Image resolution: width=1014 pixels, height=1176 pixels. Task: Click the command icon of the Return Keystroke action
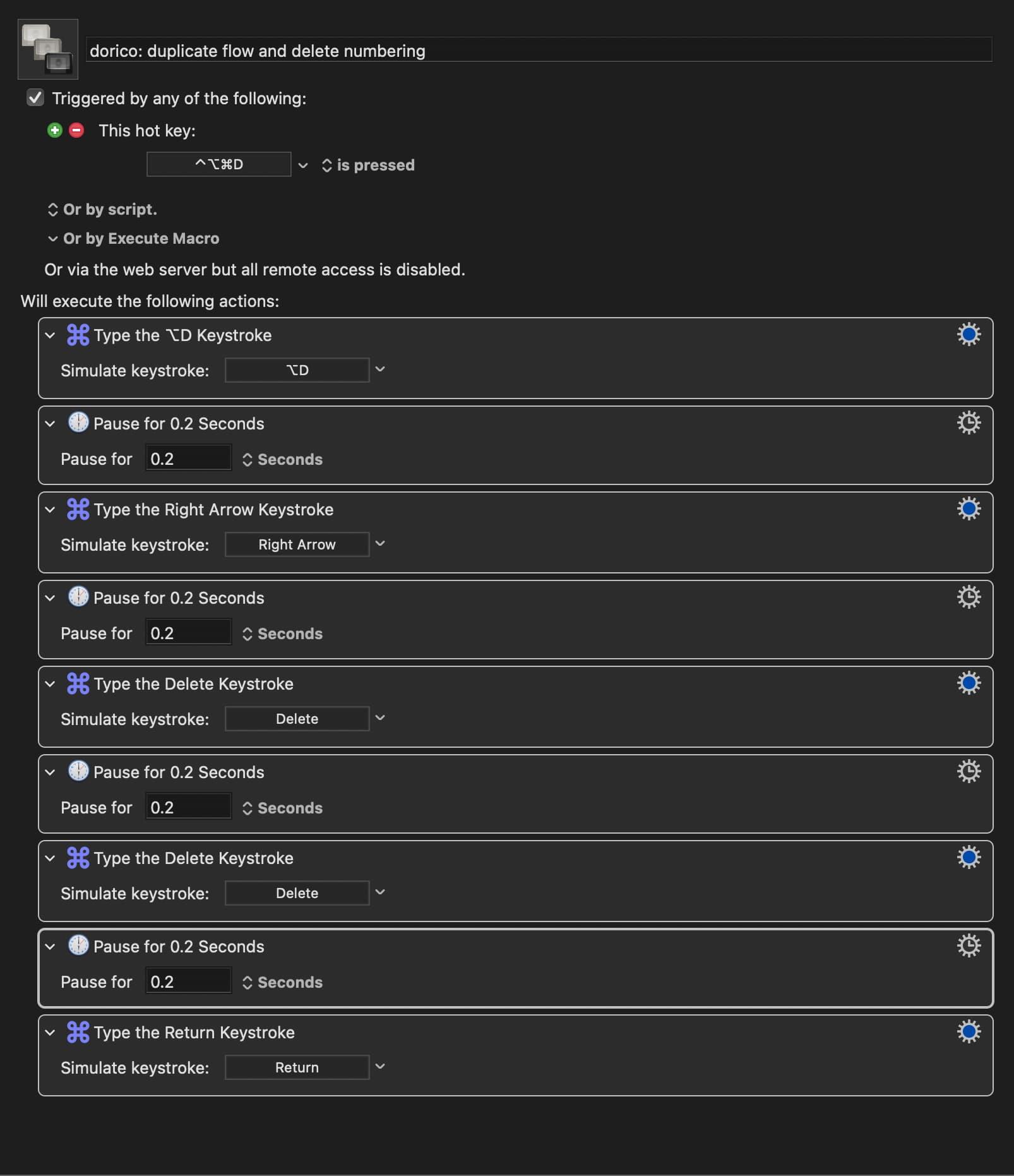pyautogui.click(x=78, y=1032)
